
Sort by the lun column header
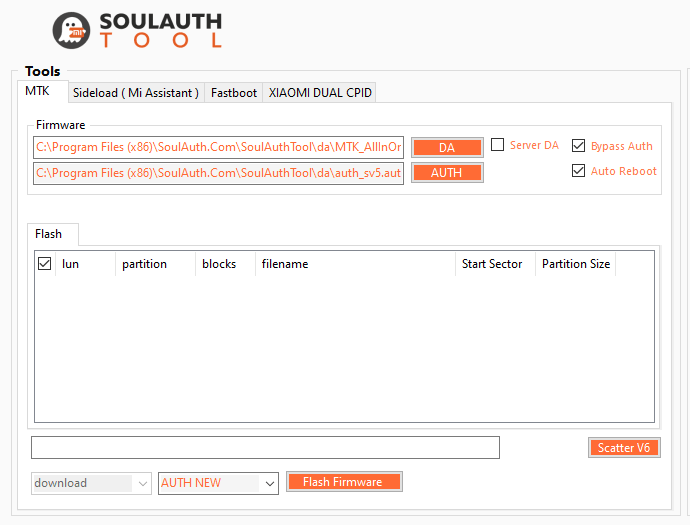click(x=85, y=264)
